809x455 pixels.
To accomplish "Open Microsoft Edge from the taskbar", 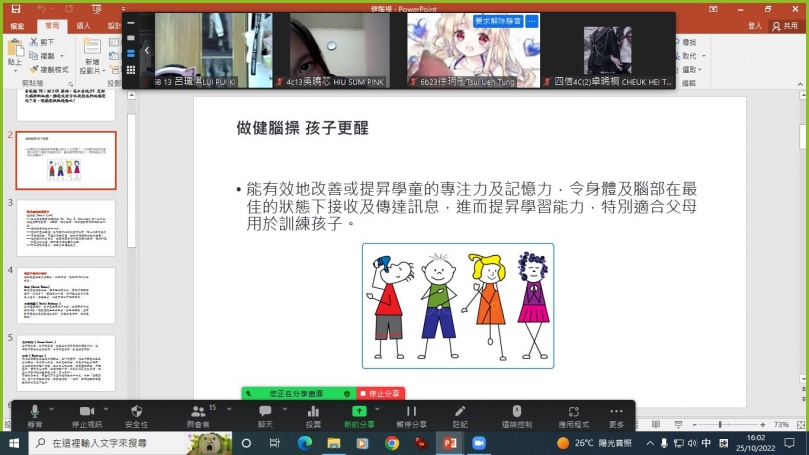I will click(304, 443).
